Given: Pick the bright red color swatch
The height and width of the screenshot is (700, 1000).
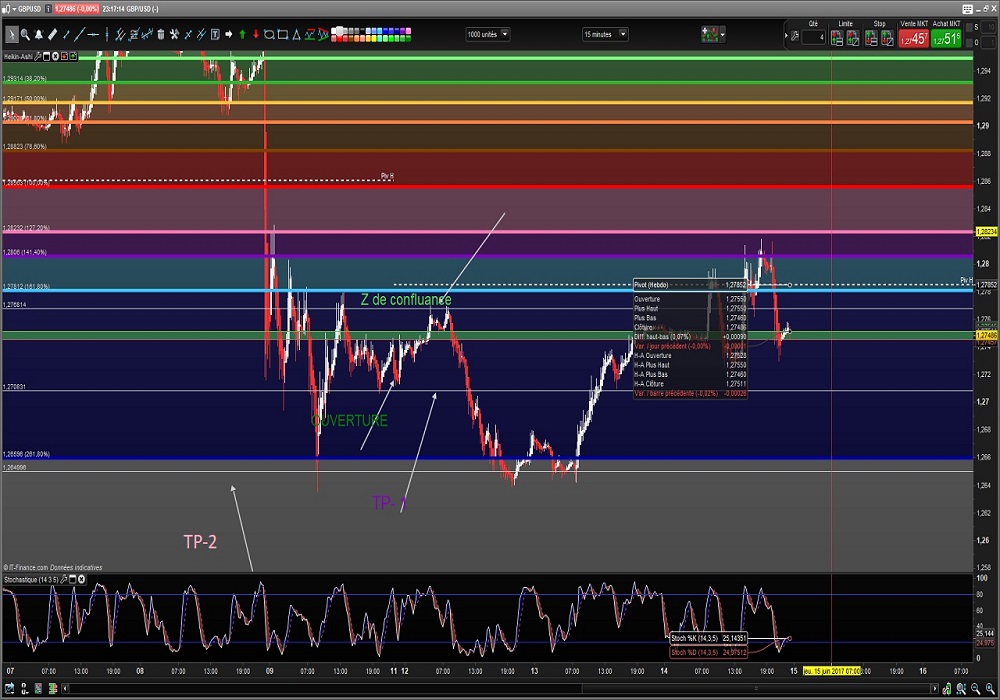Looking at the screenshot, I should click(x=340, y=38).
